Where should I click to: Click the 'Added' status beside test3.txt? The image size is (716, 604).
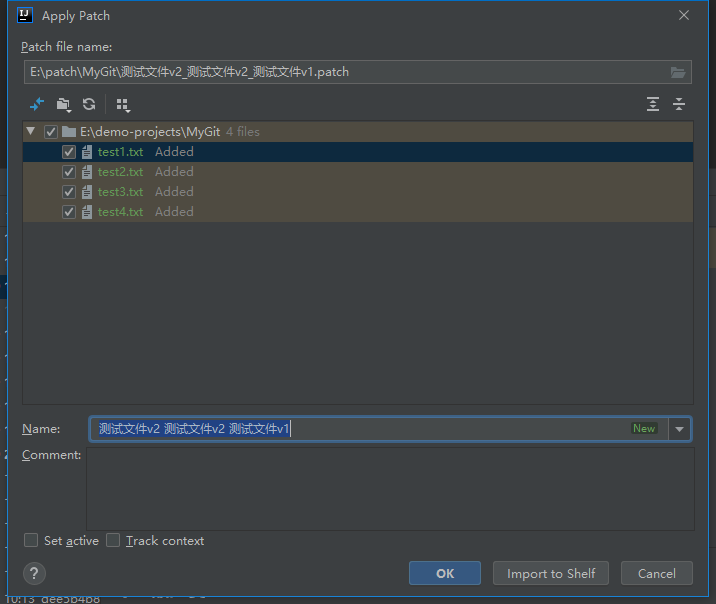point(174,192)
